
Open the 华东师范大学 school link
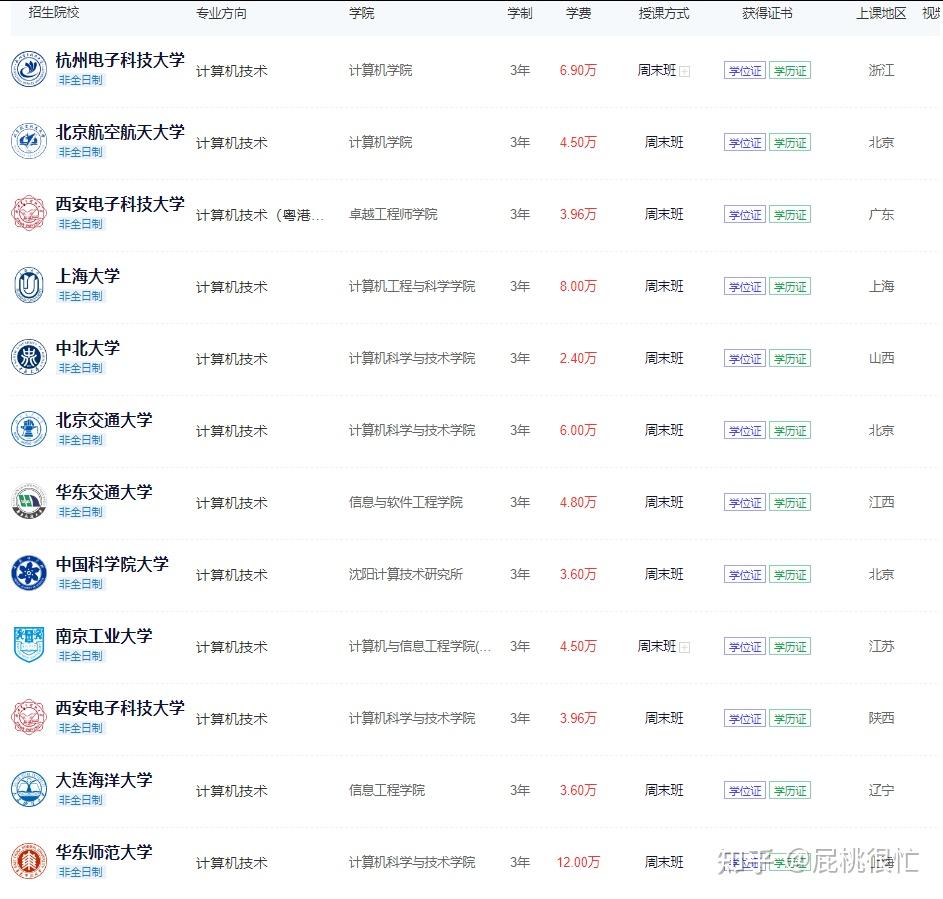(104, 852)
